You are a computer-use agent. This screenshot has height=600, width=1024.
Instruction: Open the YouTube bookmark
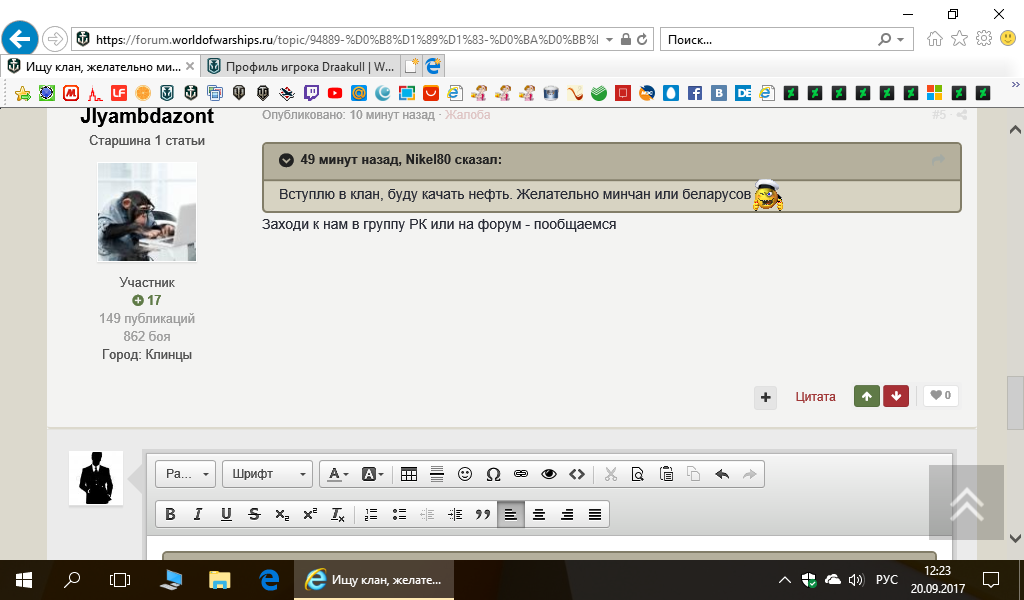click(335, 93)
